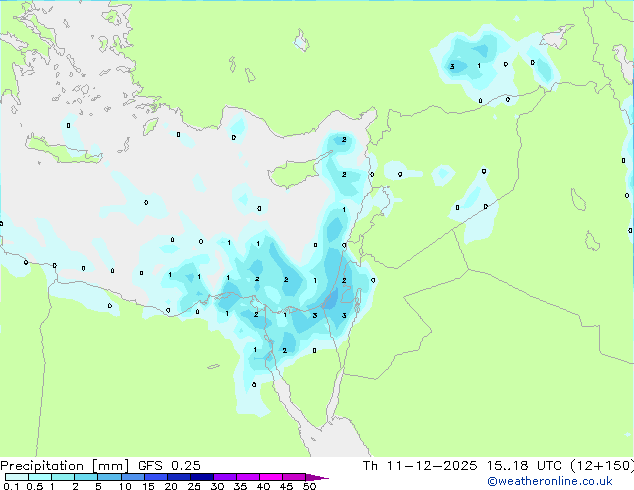Viewport: 634px width, 490px height.
Task: Click the '25' legend scale label
Action: pos(194,486)
